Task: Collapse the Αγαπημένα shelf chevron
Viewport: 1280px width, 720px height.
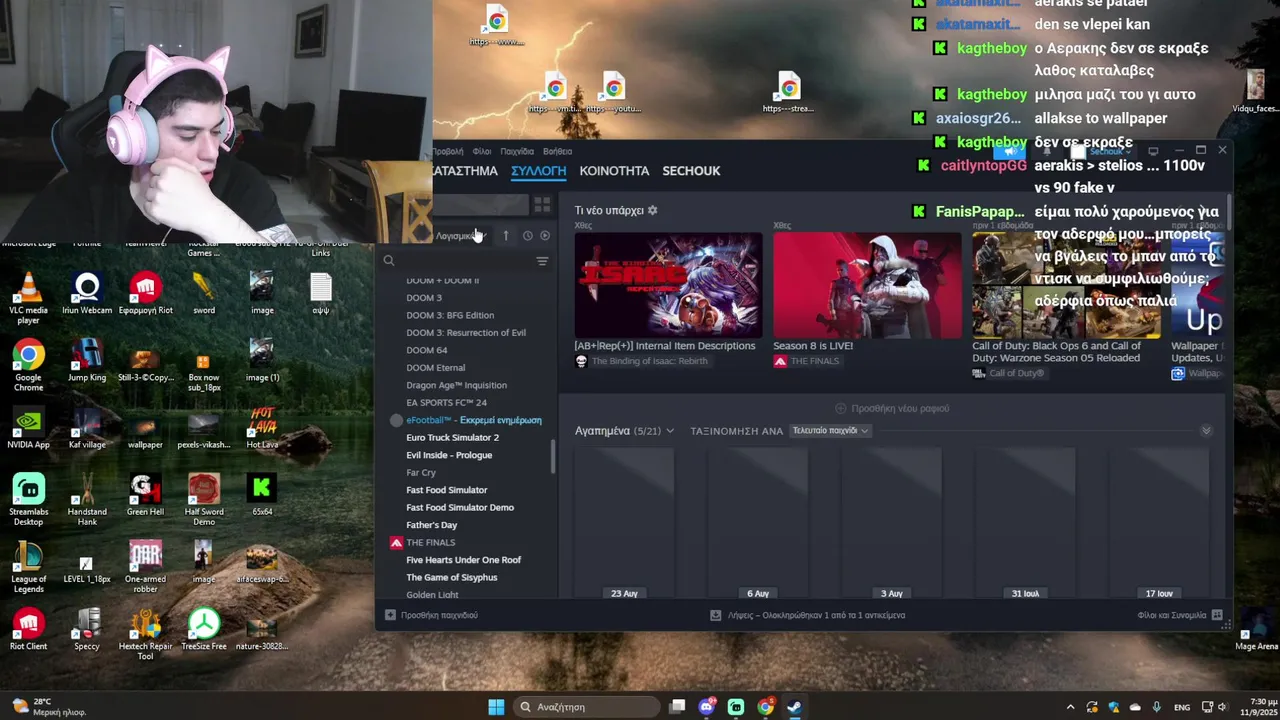Action: point(1206,431)
